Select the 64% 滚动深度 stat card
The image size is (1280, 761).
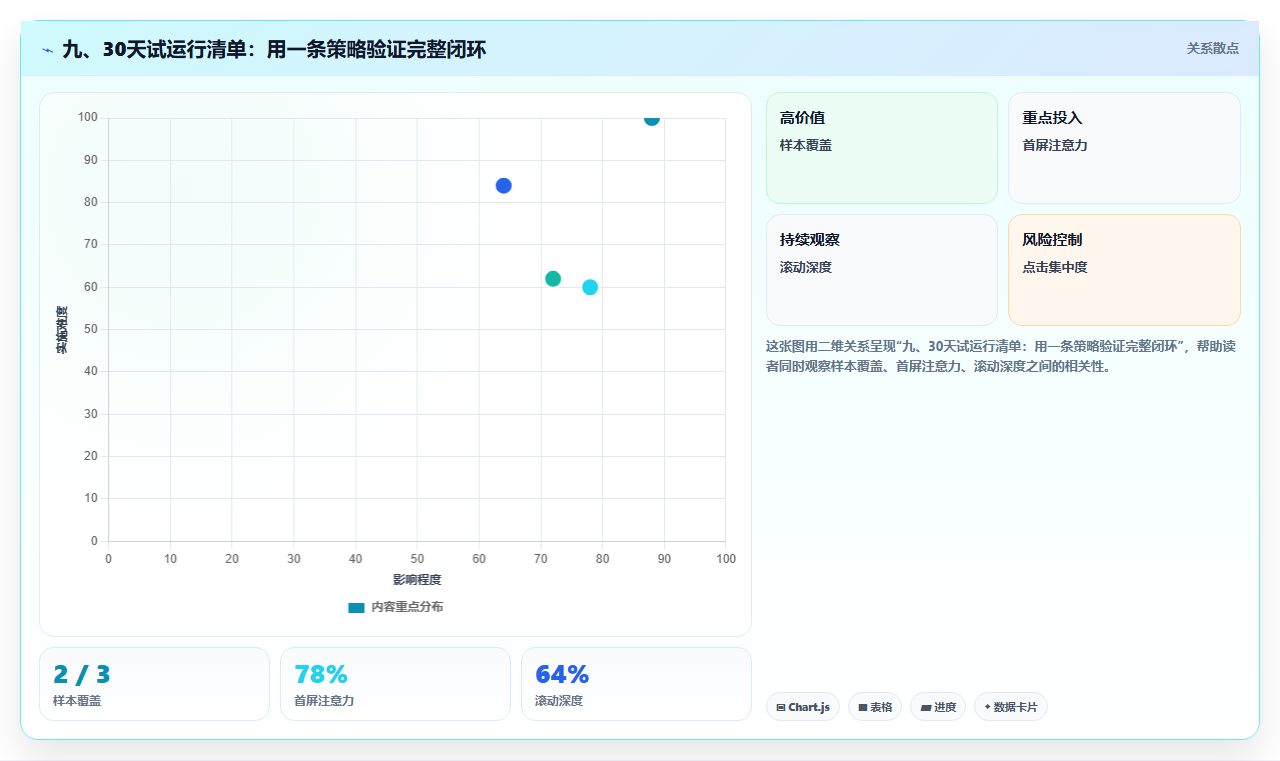(636, 684)
